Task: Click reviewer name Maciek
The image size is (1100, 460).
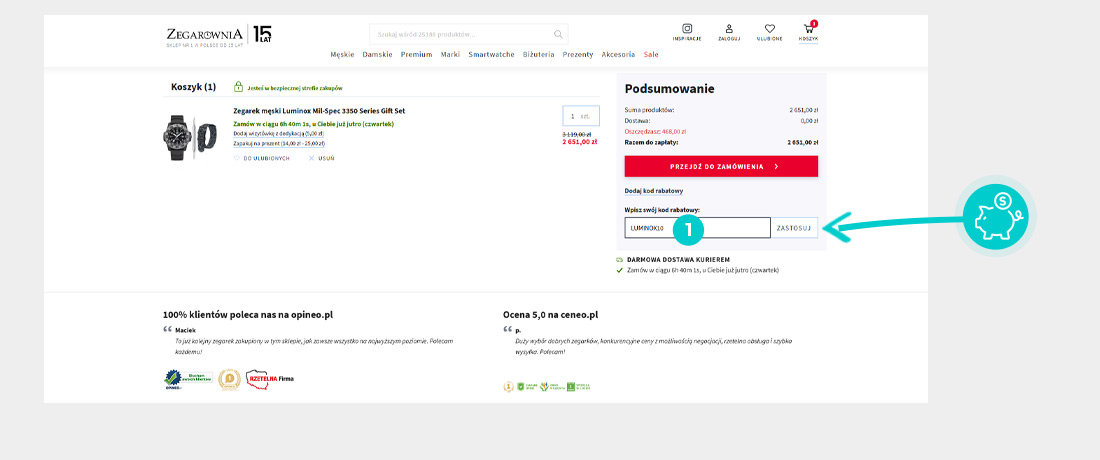Action: point(185,330)
